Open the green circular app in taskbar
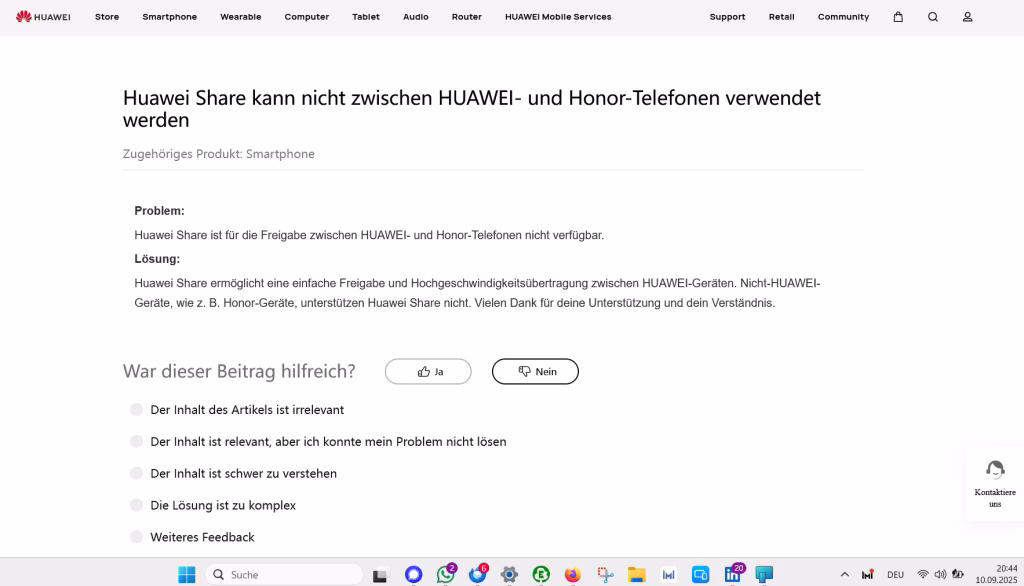Screen dimensions: 1024x586 [x=541, y=574]
